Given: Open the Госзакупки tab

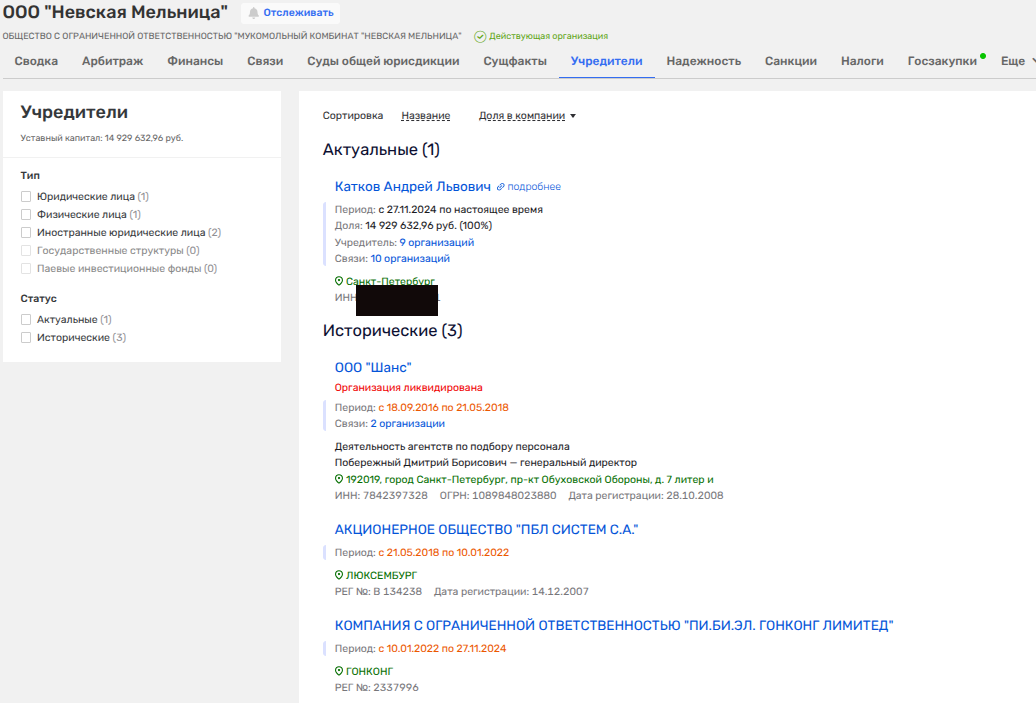Looking at the screenshot, I should pos(942,61).
